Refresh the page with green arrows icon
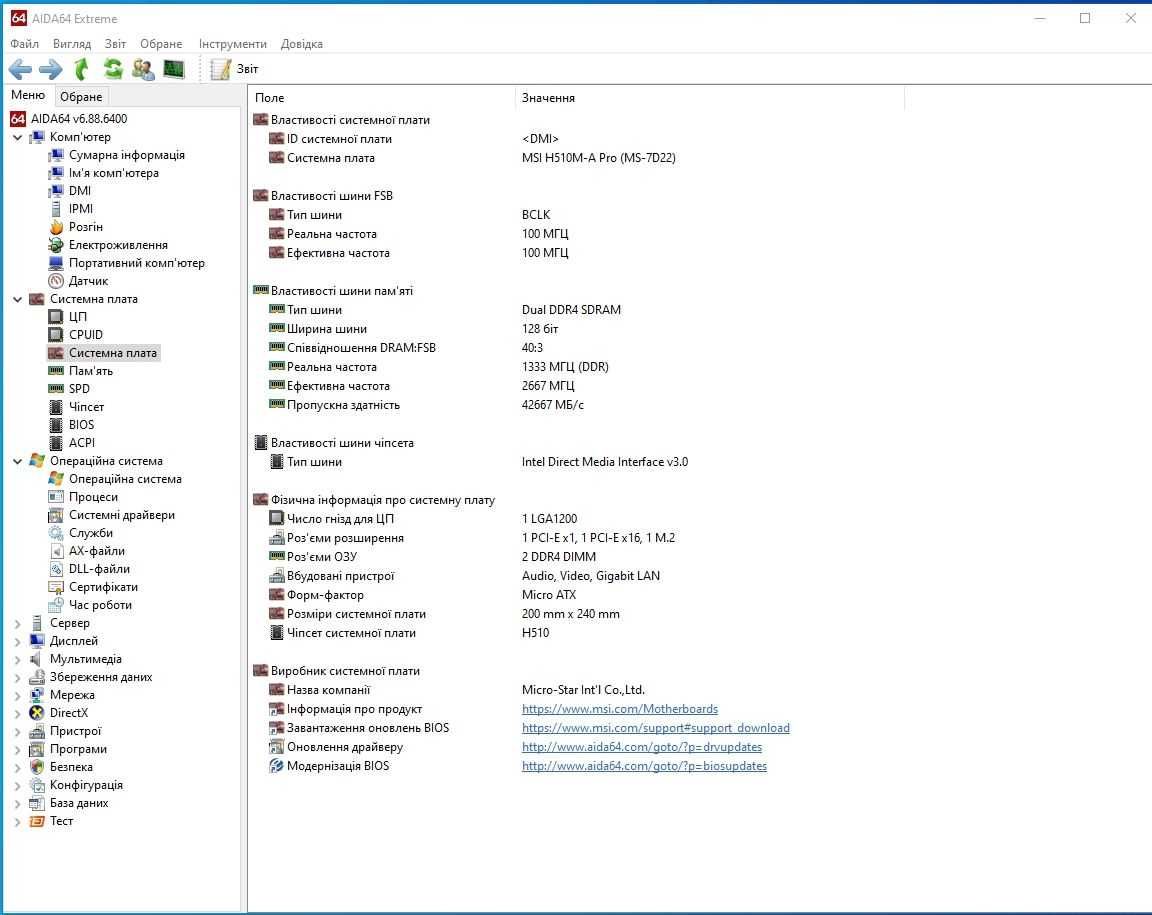The image size is (1152, 915). [112, 69]
